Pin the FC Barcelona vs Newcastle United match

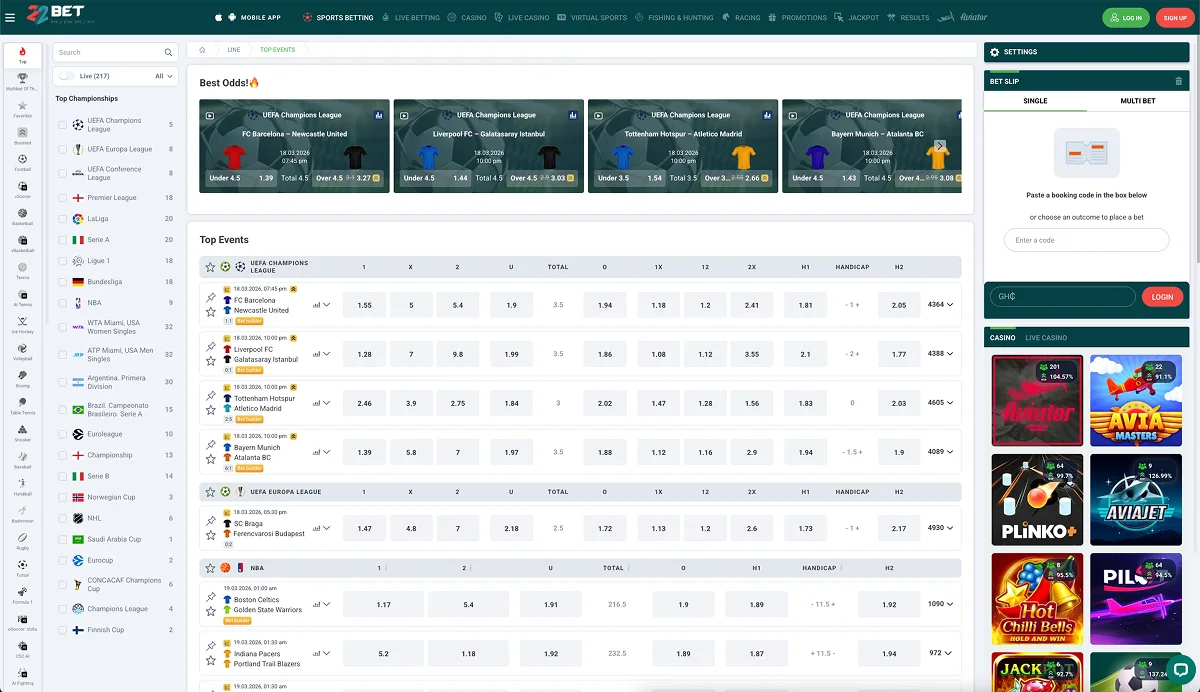pyautogui.click(x=211, y=298)
